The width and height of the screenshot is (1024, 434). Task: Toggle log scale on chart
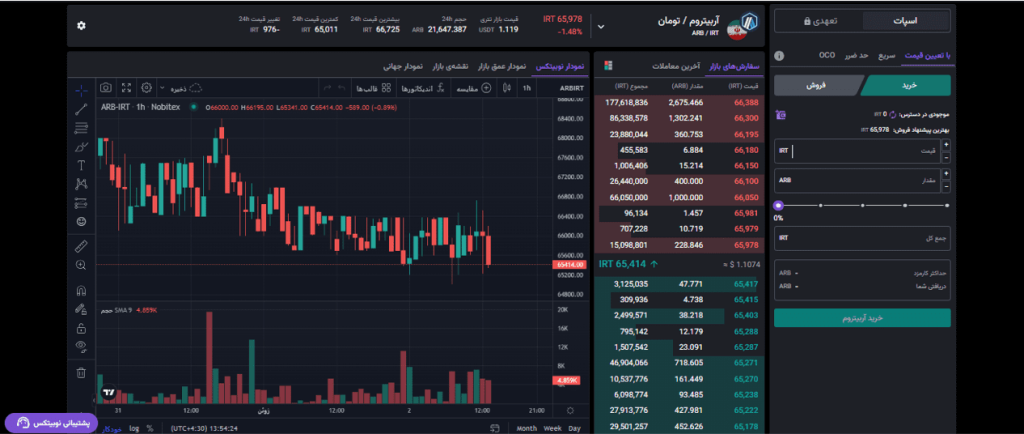pos(134,428)
